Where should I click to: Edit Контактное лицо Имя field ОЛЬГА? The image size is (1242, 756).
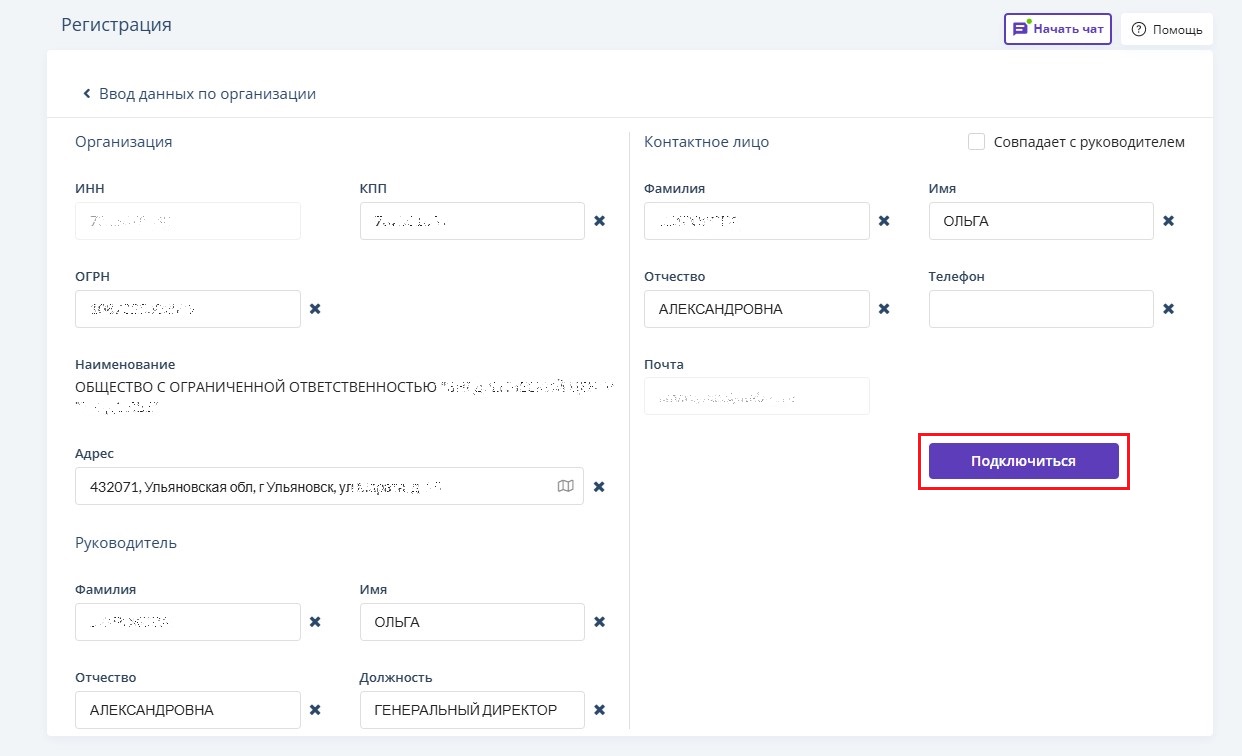pyautogui.click(x=1041, y=221)
